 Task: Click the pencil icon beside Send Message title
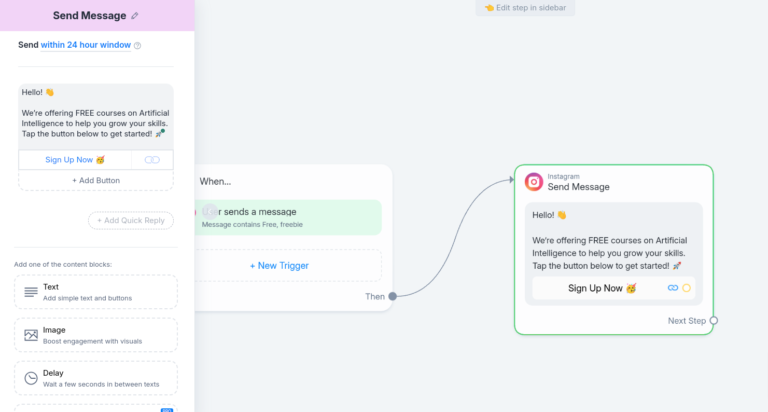[x=135, y=16]
